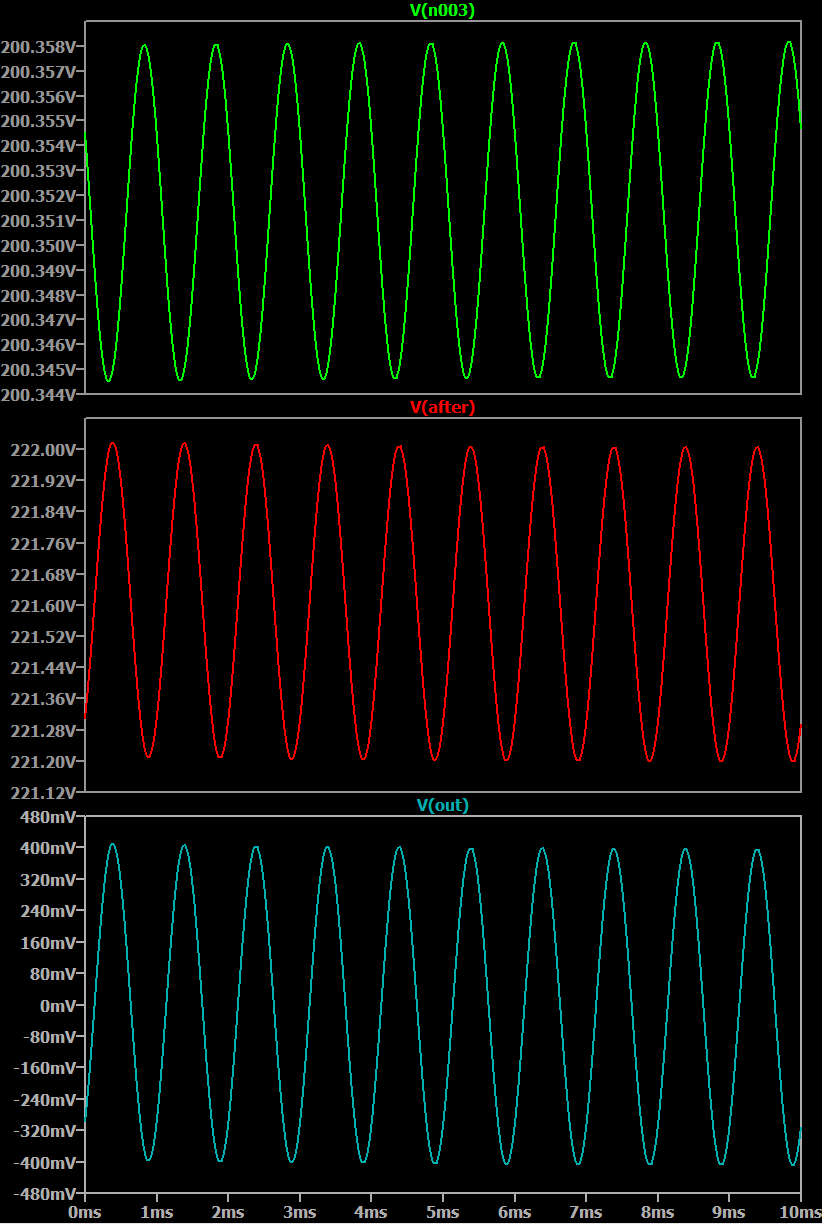Click the -320mV axis label
This screenshot has height=1225, width=822.
(47, 1131)
